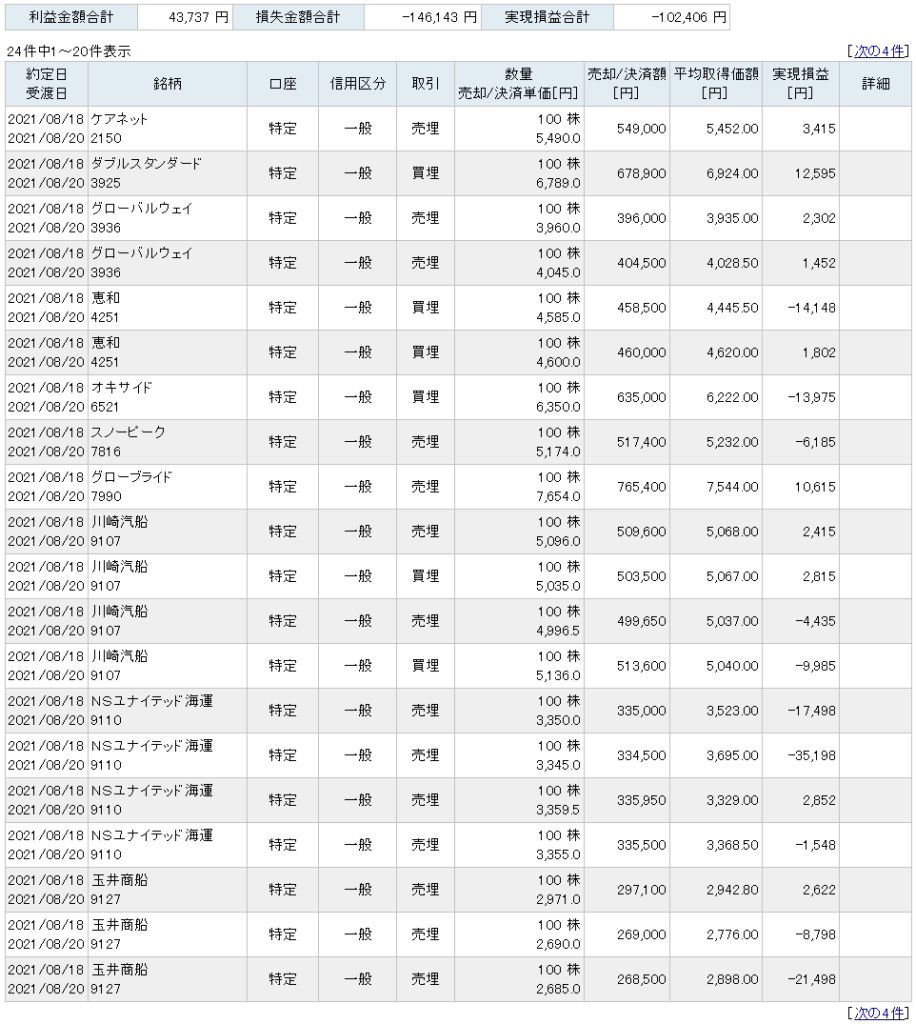This screenshot has width=916, height=1024.
Task: Click the オキサイド 6521 stock name
Action: point(121,397)
